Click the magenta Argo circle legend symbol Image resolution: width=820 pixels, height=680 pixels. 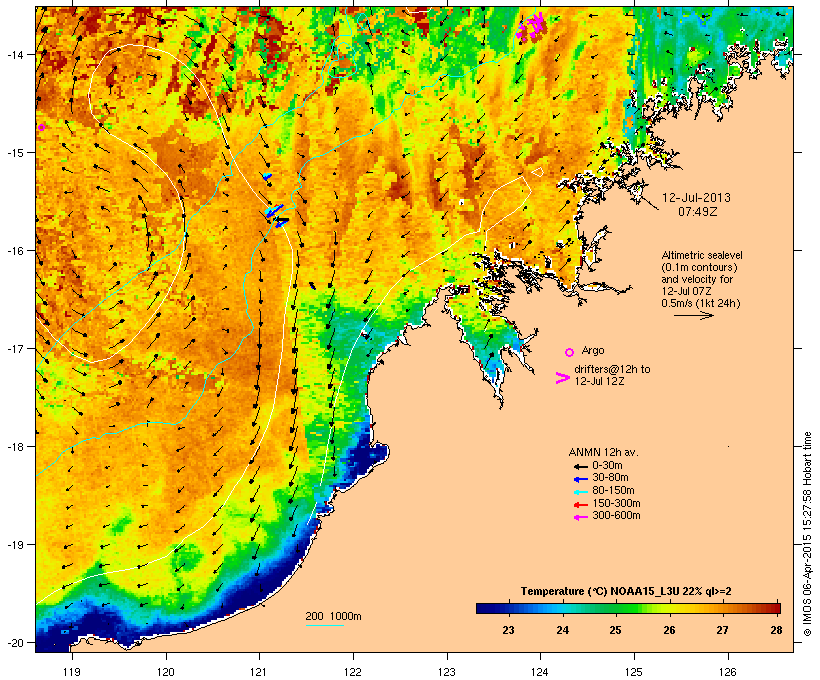tap(570, 352)
